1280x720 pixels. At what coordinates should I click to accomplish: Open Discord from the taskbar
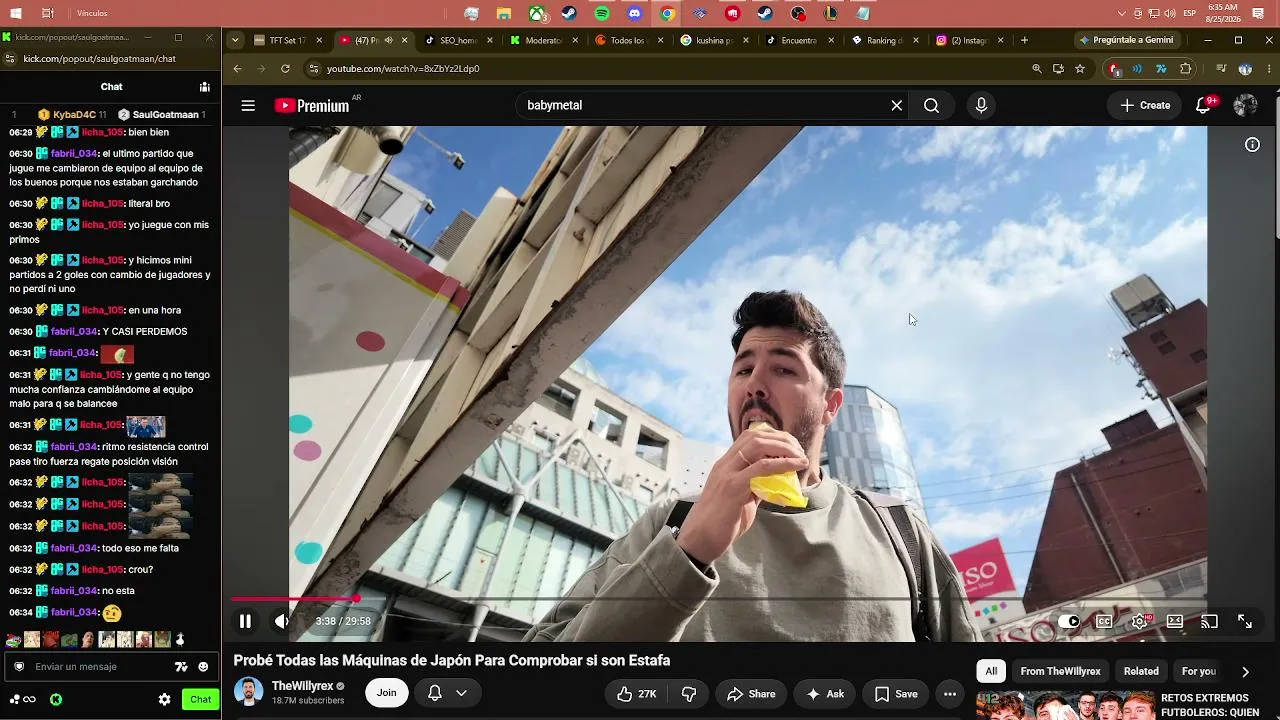(635, 14)
